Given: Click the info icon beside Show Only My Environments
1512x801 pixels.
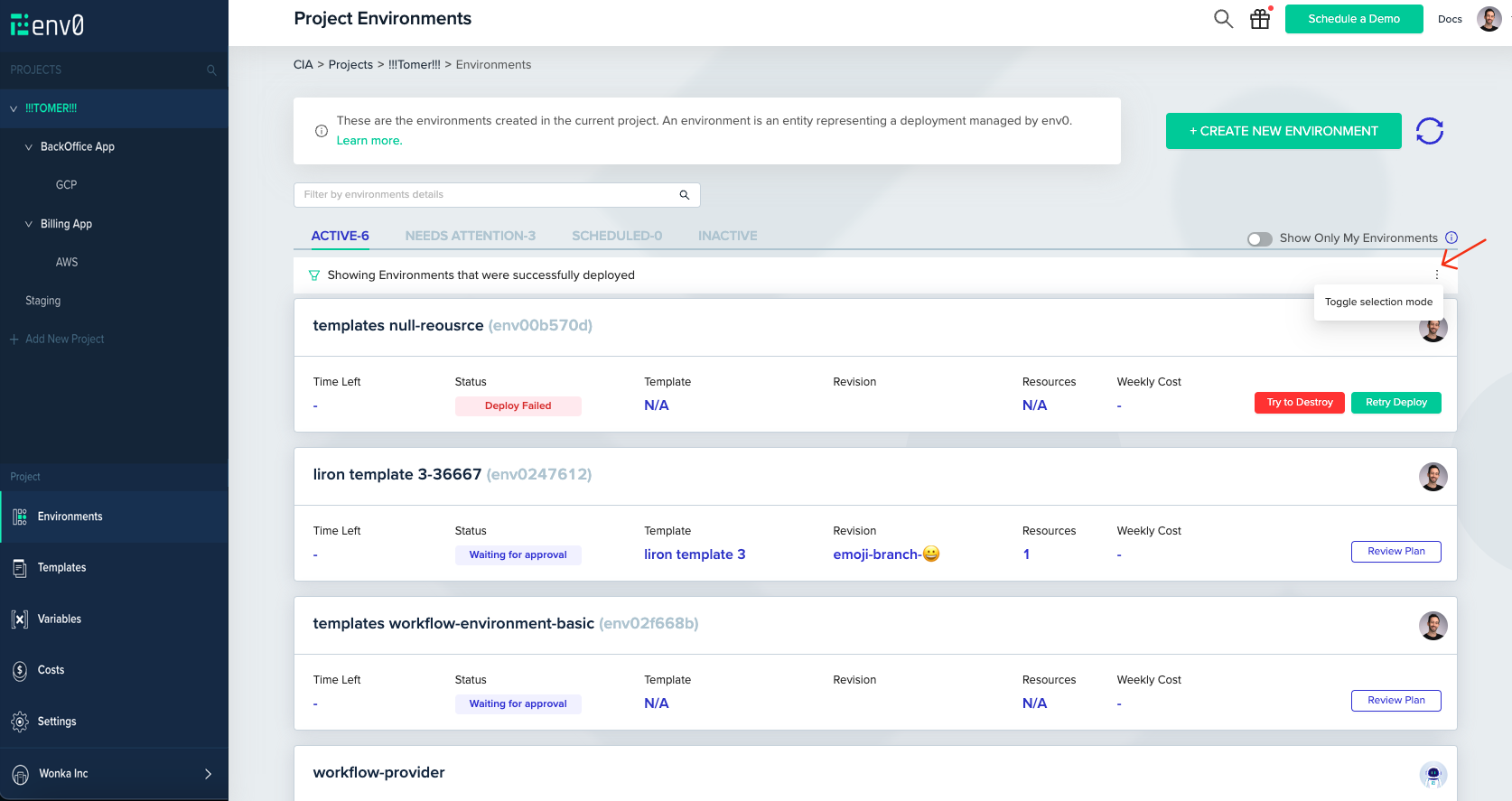Looking at the screenshot, I should [1451, 238].
